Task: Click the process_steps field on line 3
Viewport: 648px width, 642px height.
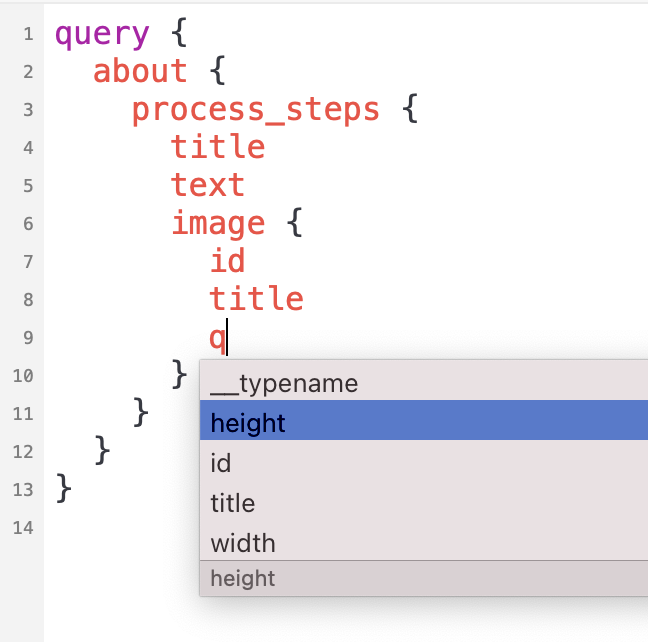Action: point(255,110)
